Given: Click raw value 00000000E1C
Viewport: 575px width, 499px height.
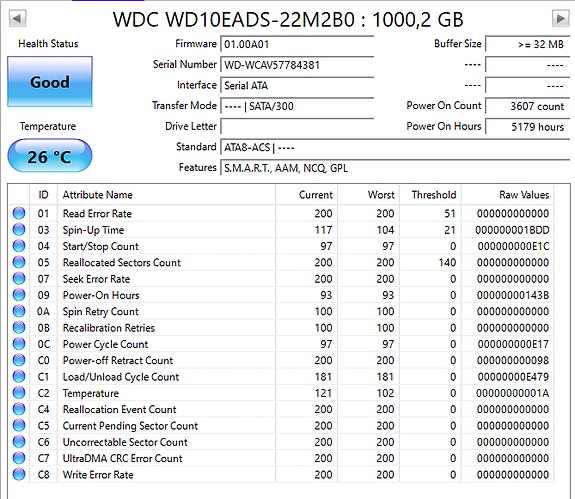Looking at the screenshot, I should coord(513,246).
